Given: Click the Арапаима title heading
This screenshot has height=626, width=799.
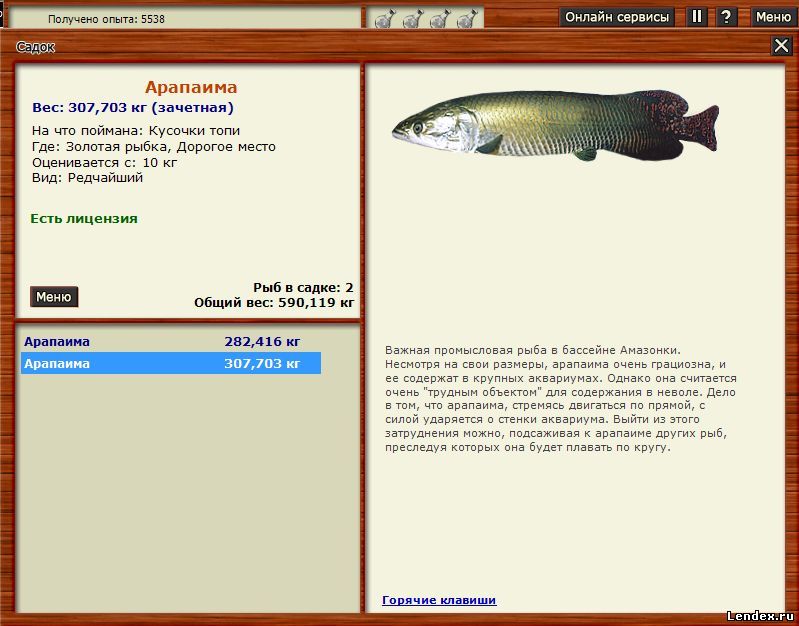Looking at the screenshot, I should 191,88.
